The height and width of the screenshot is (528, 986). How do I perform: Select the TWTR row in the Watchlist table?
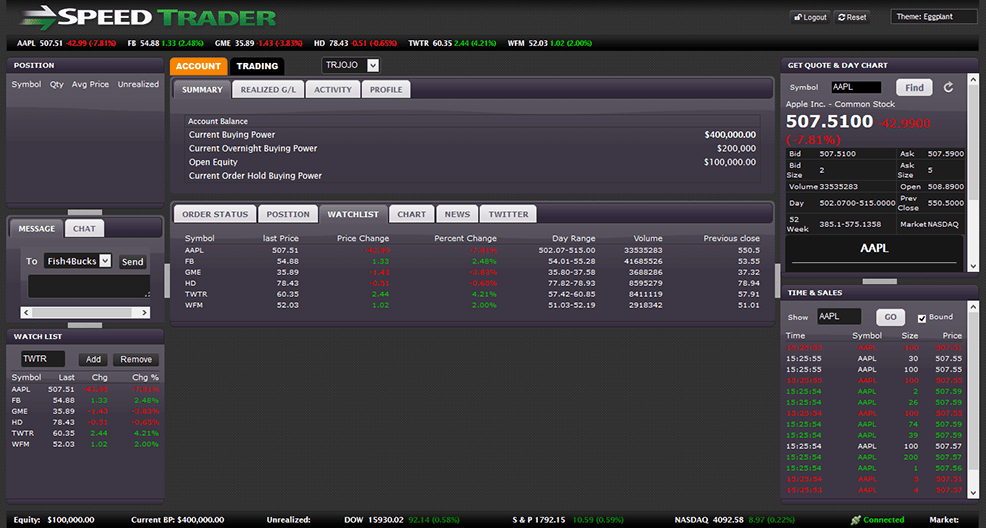472,294
